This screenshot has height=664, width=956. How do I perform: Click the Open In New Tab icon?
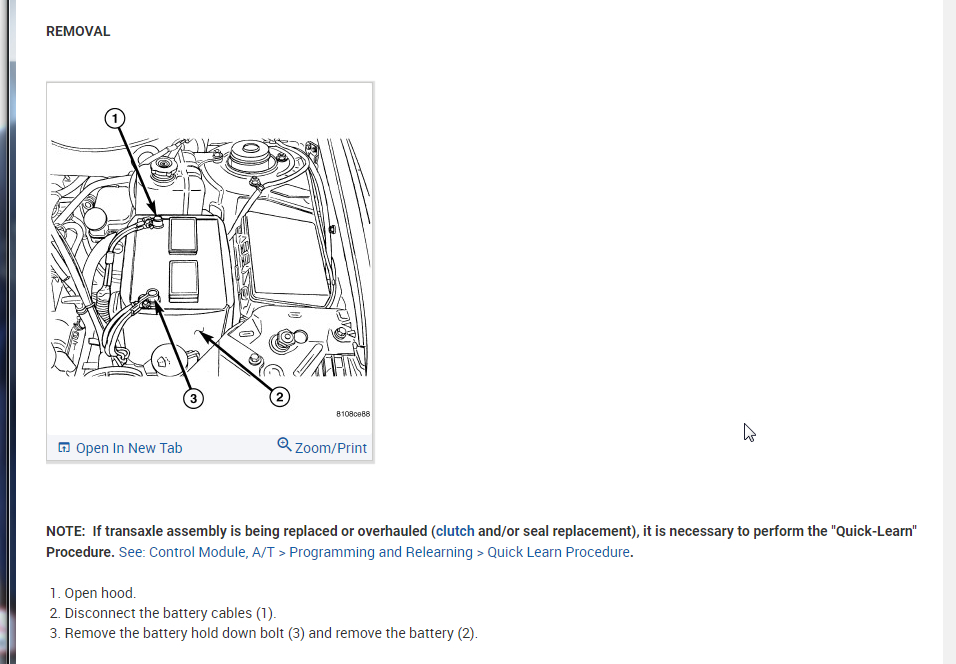click(64, 448)
